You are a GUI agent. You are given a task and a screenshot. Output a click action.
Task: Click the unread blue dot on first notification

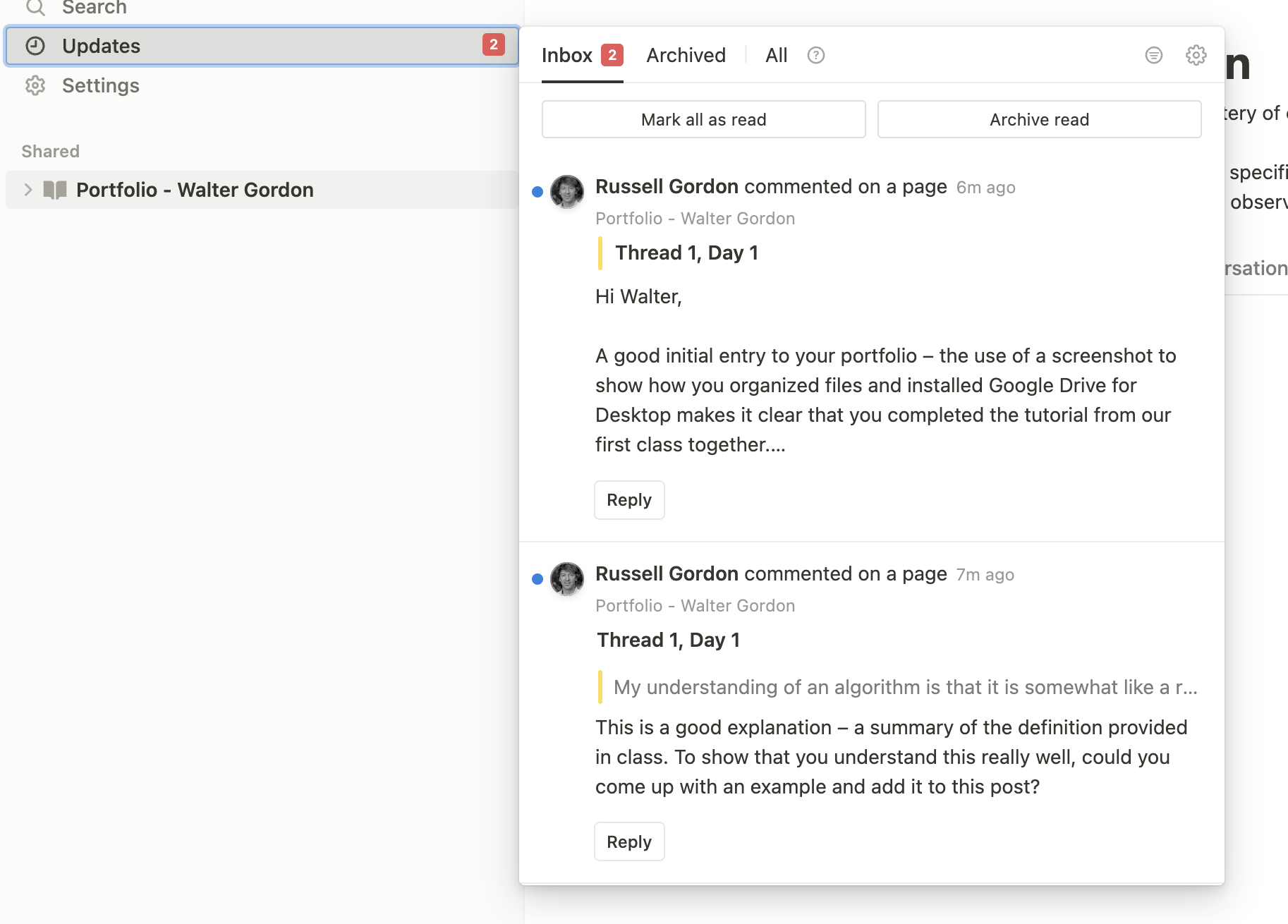coord(537,192)
